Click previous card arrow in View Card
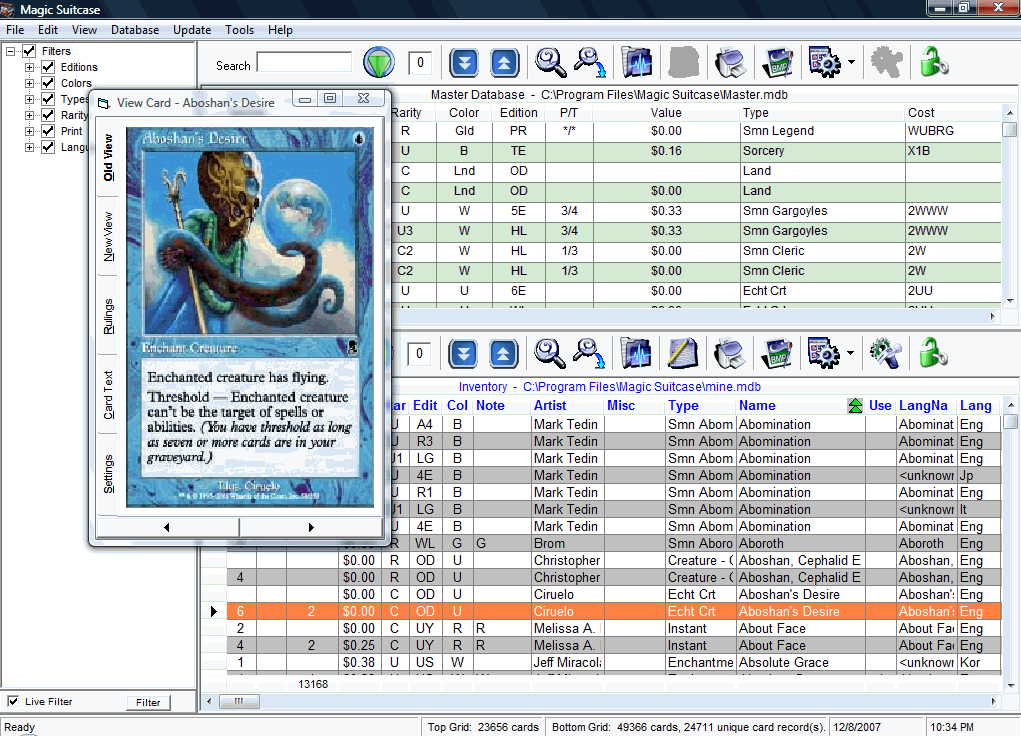The width and height of the screenshot is (1021, 736). pos(167,527)
